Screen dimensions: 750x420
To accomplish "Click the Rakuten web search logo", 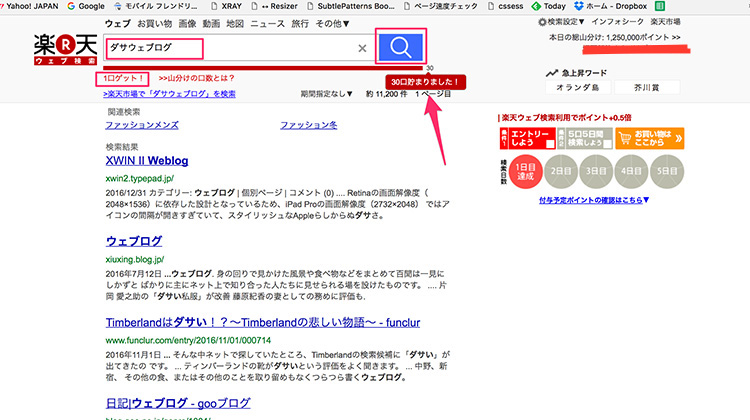I will (65, 49).
